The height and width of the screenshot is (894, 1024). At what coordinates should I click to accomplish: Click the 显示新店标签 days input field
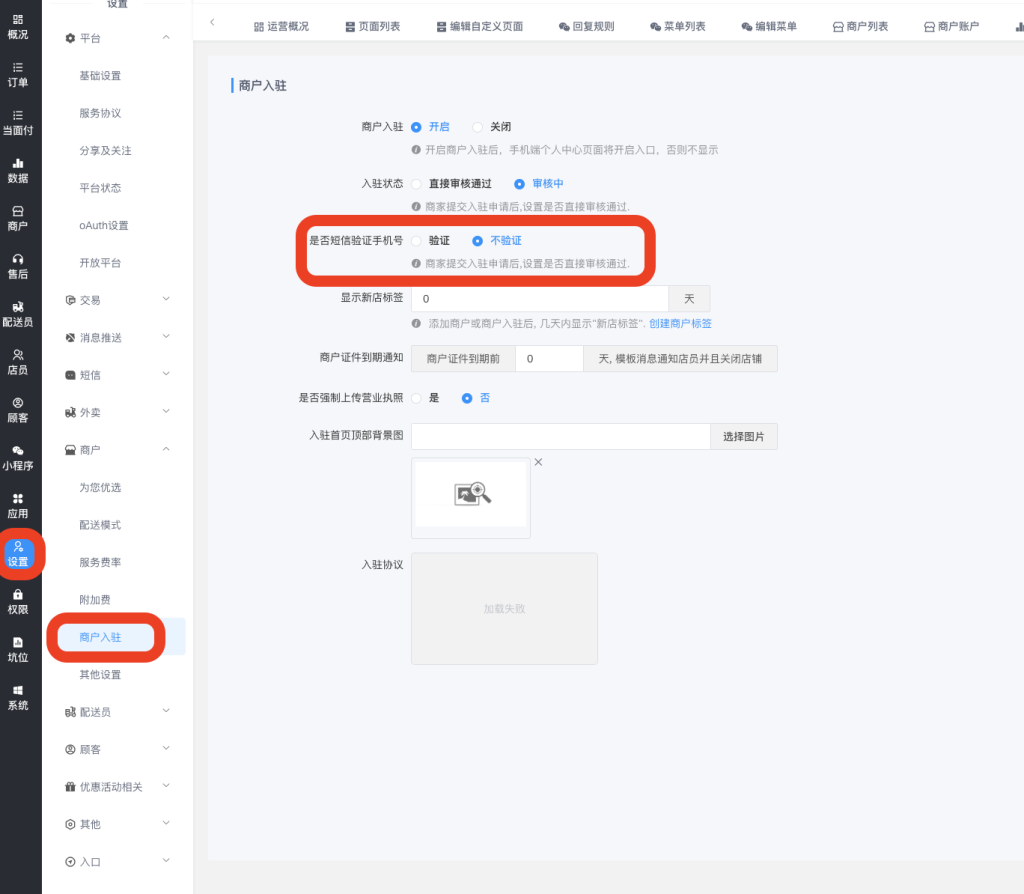tap(539, 299)
